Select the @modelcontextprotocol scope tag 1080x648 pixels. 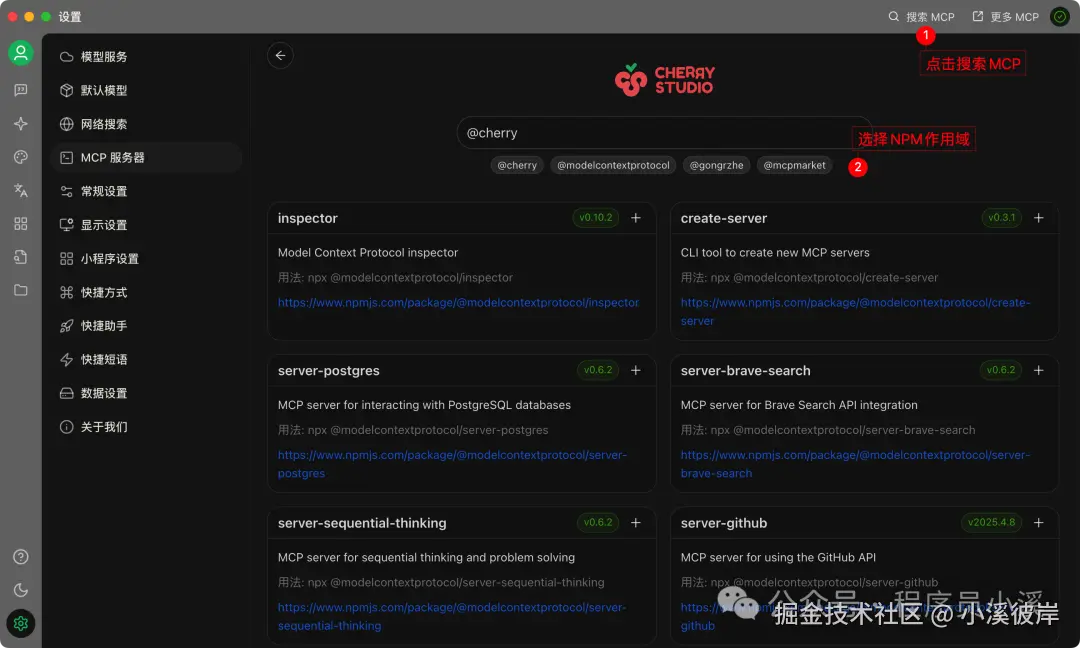(613, 165)
